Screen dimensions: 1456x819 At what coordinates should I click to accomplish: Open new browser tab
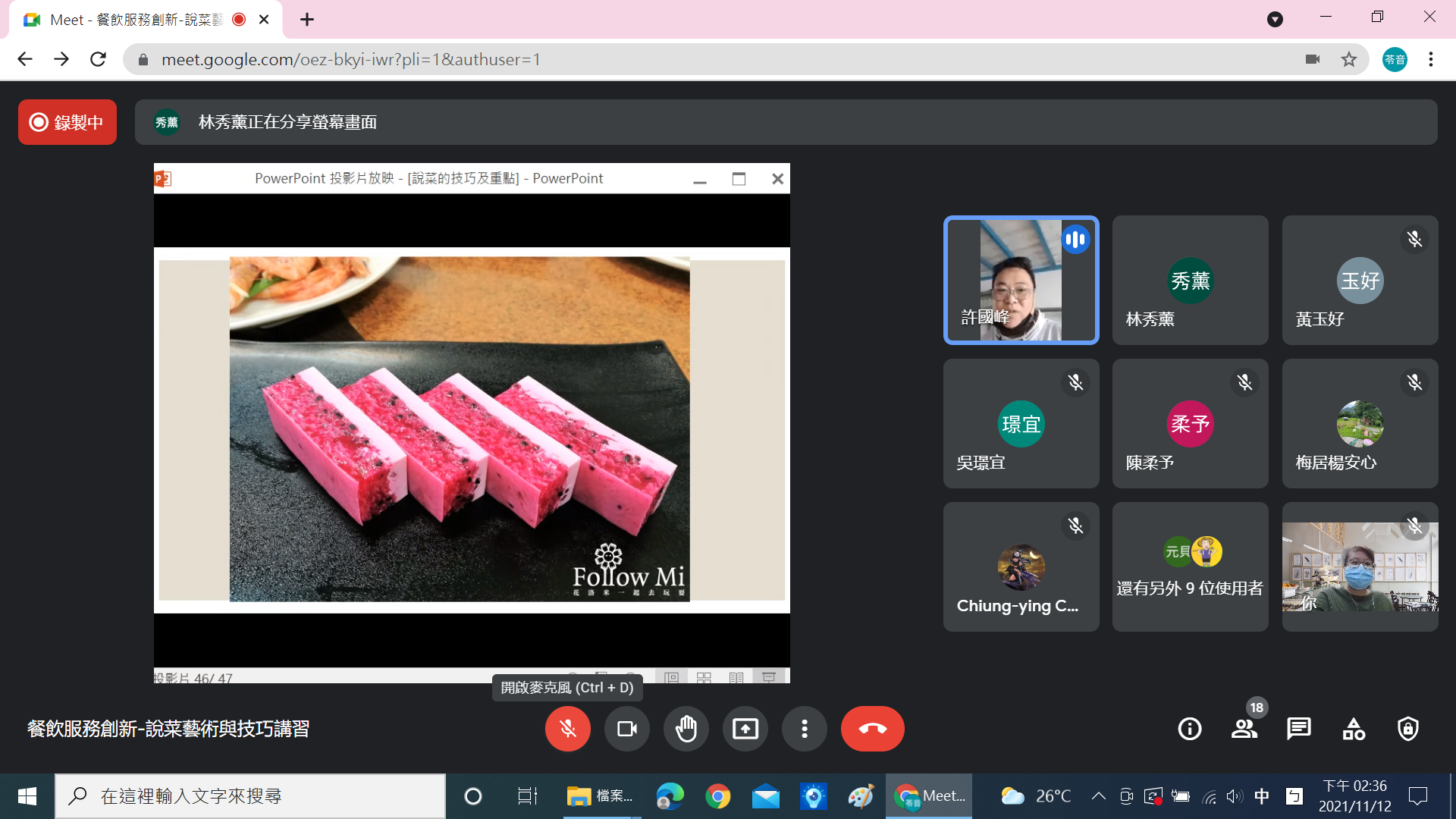click(x=307, y=20)
